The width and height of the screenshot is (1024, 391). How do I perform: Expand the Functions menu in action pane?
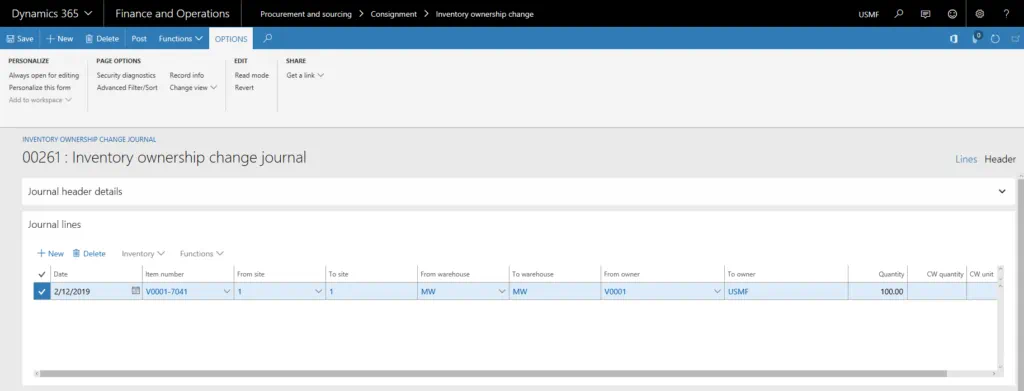click(x=180, y=39)
